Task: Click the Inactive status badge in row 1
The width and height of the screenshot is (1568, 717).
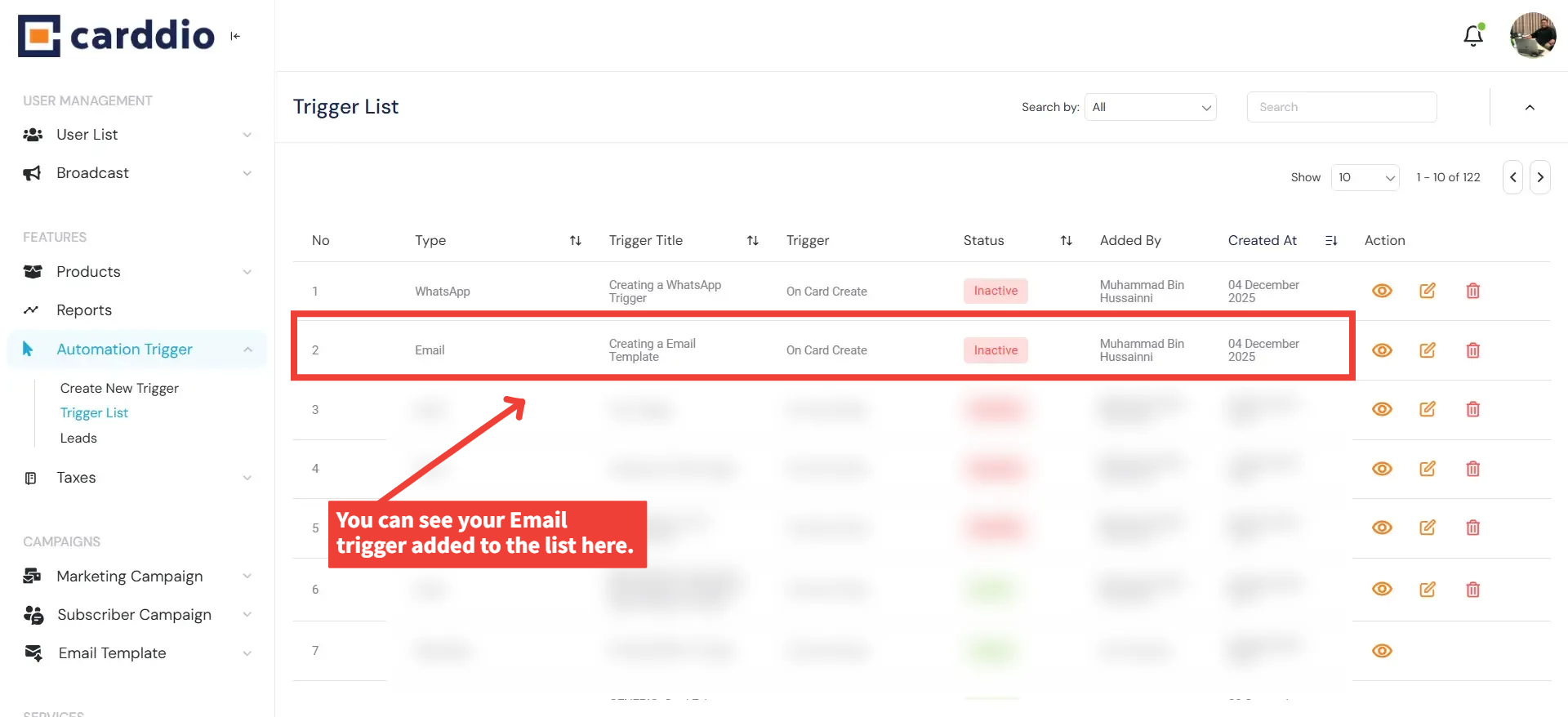Action: tap(996, 291)
